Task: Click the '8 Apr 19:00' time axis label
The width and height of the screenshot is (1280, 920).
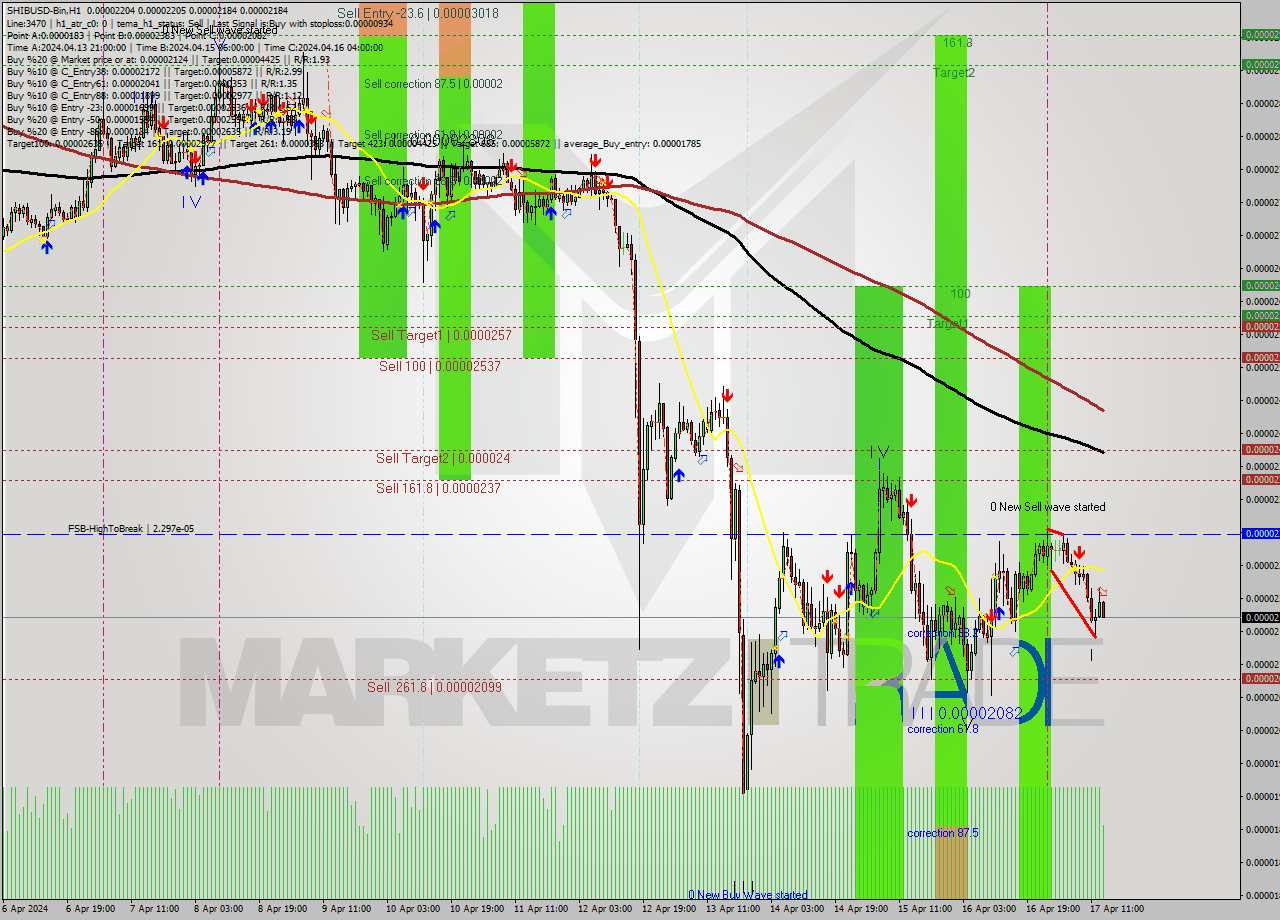Action: (283, 909)
